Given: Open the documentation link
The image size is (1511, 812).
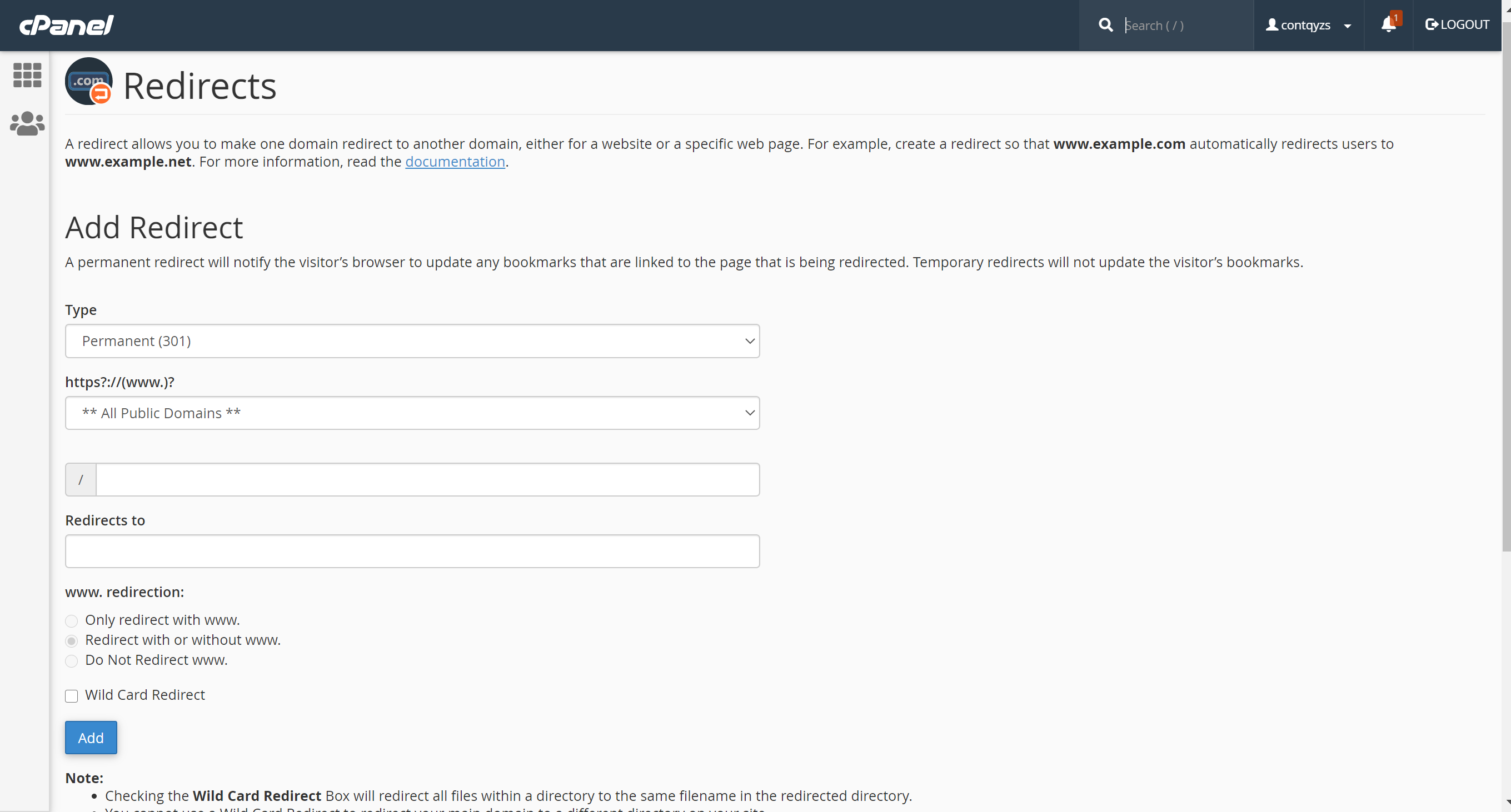Looking at the screenshot, I should tap(455, 162).
